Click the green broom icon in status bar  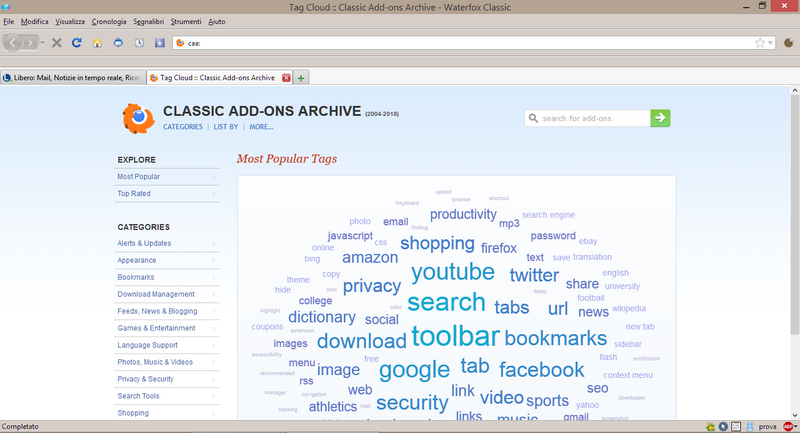(710, 426)
